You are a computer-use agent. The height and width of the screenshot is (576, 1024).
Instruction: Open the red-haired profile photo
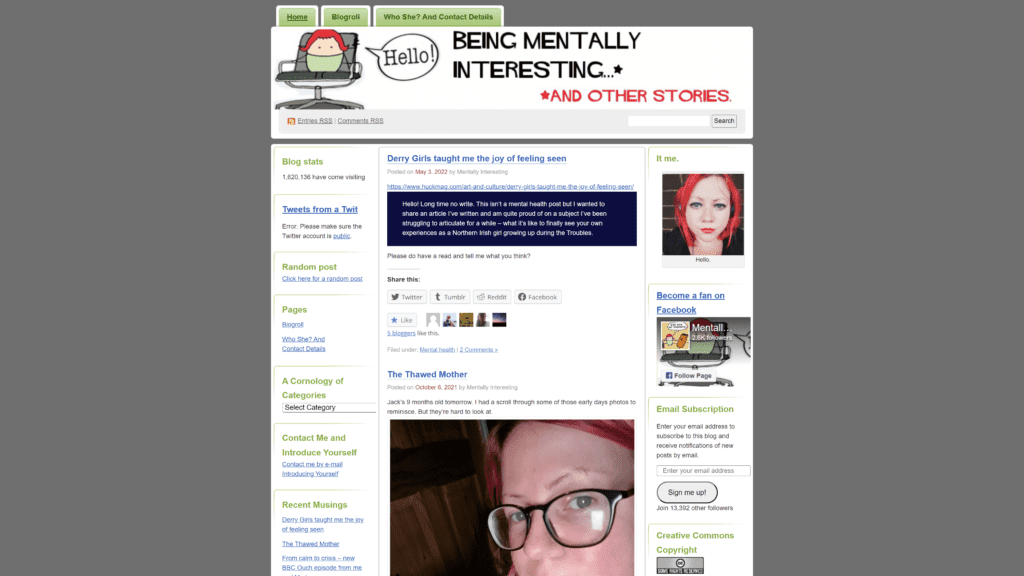pos(703,214)
